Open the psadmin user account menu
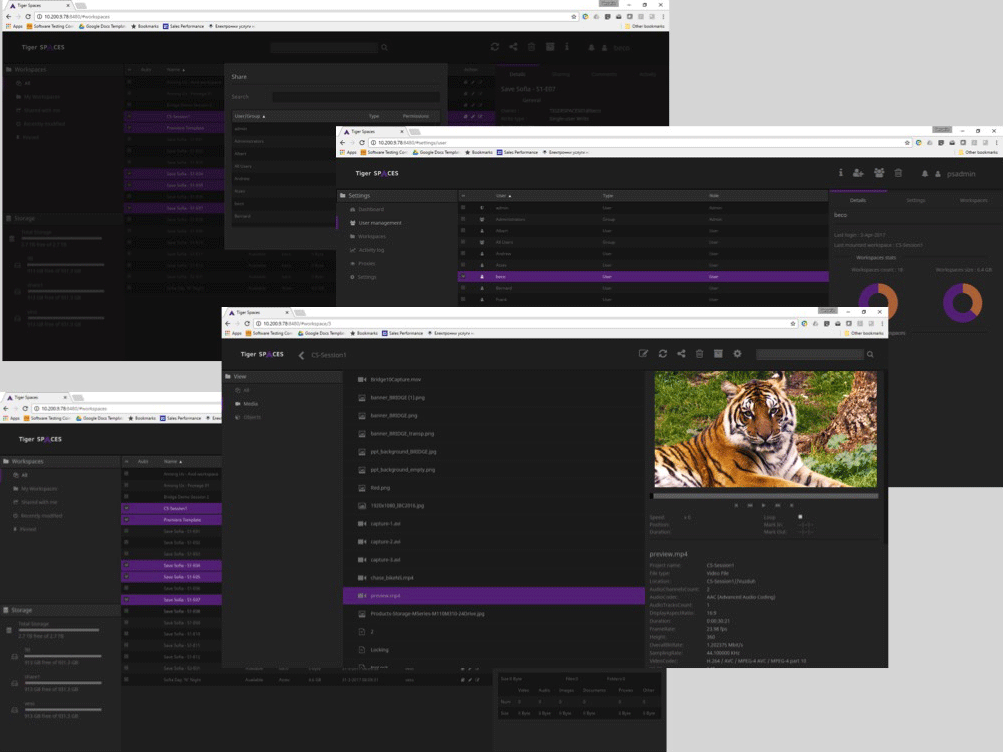The image size is (1003, 752). click(956, 174)
